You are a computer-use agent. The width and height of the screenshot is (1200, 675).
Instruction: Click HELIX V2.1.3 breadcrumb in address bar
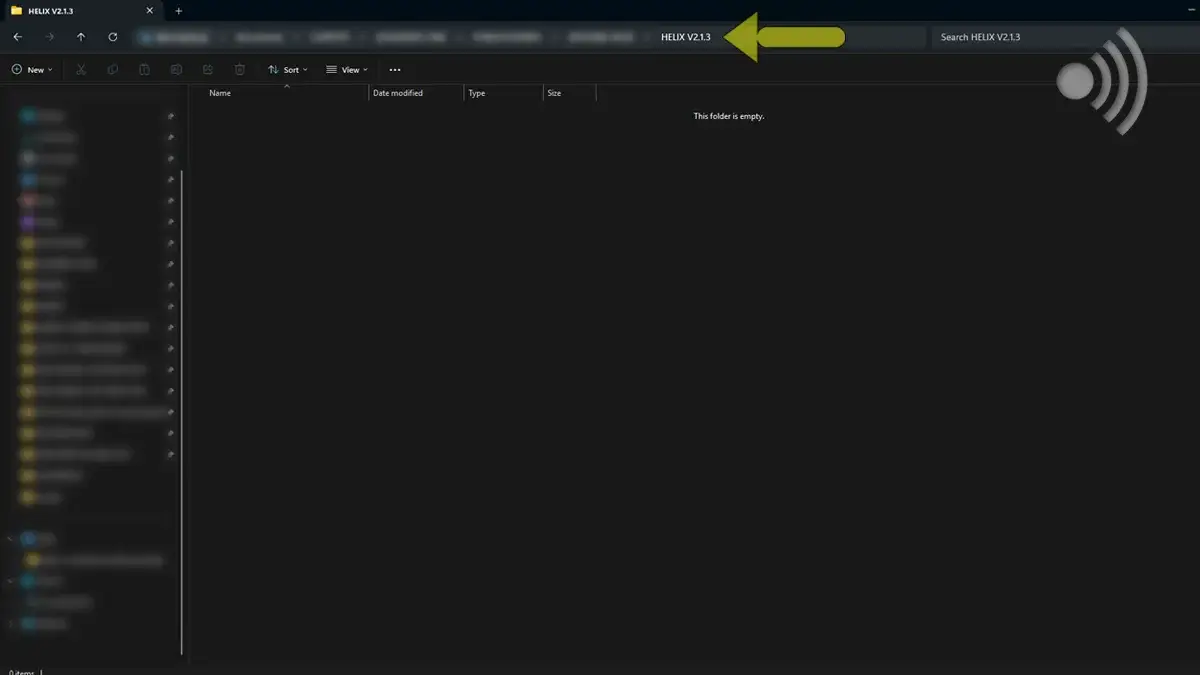[685, 37]
